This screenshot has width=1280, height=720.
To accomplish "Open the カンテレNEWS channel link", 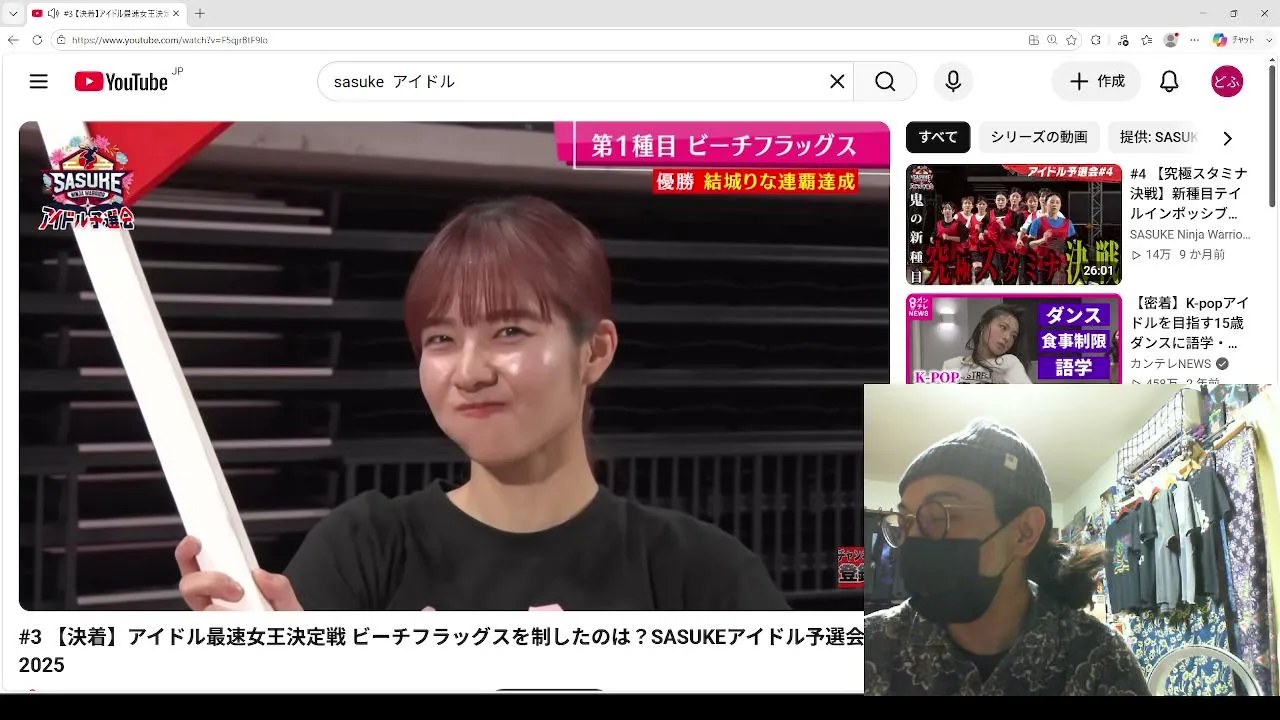I will pyautogui.click(x=1170, y=364).
